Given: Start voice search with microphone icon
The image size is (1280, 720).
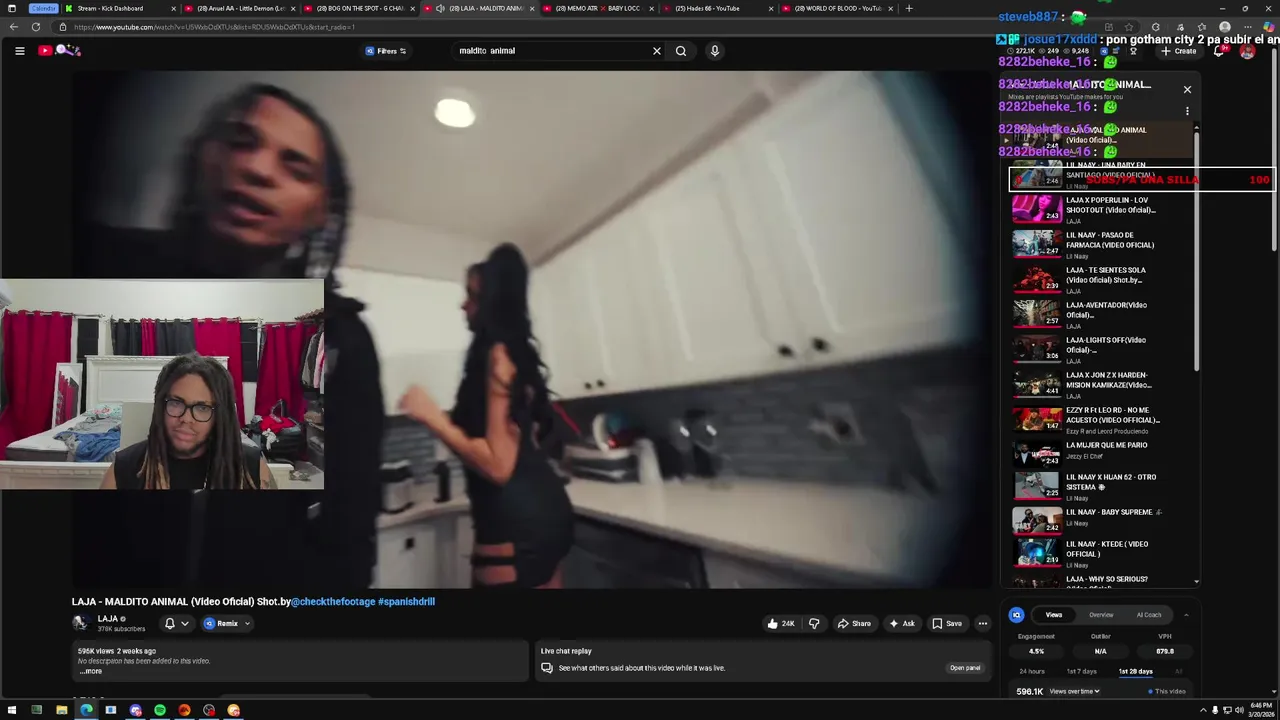Looking at the screenshot, I should tap(714, 51).
